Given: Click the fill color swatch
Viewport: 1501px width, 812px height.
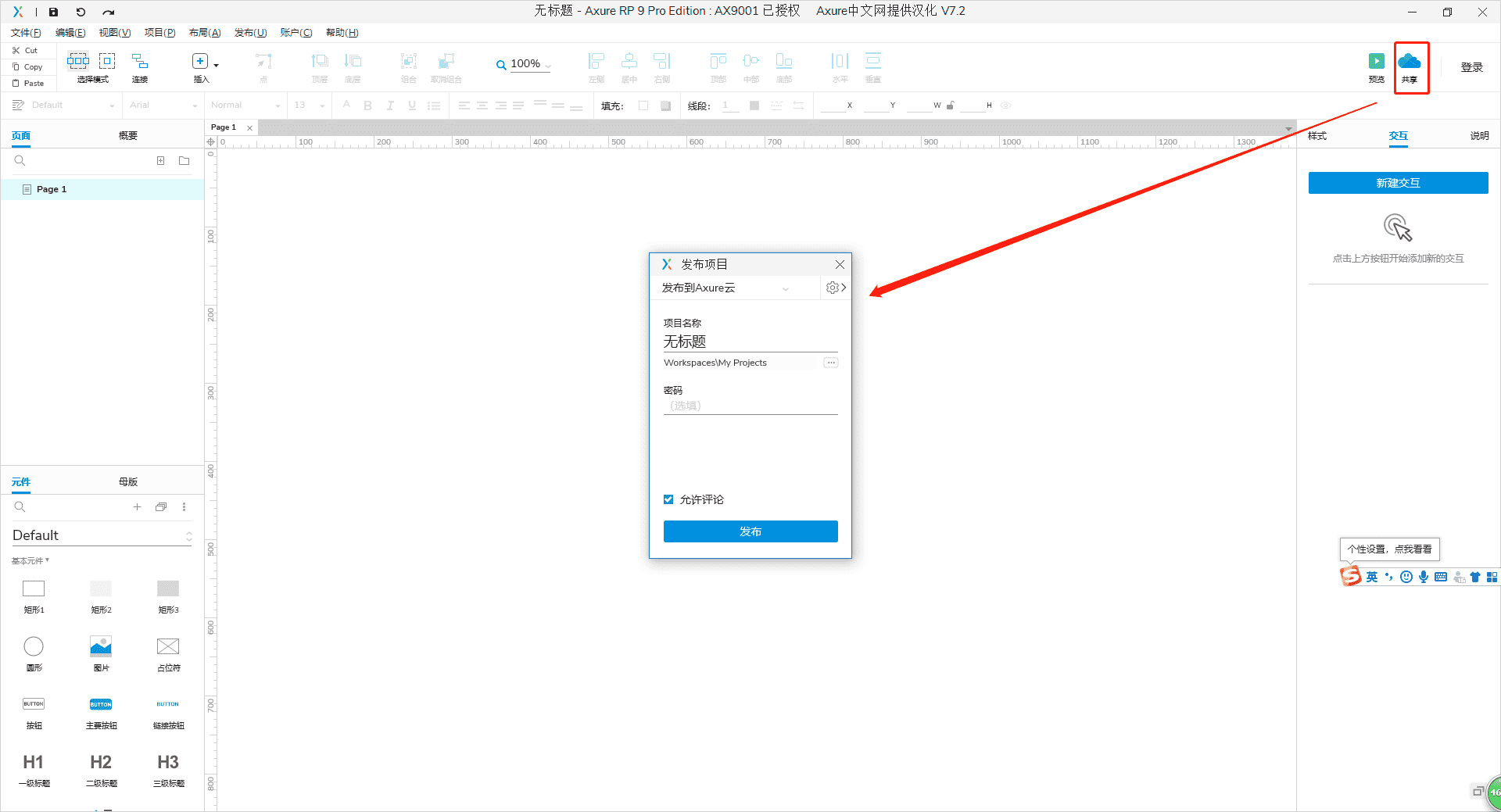Looking at the screenshot, I should (x=643, y=106).
